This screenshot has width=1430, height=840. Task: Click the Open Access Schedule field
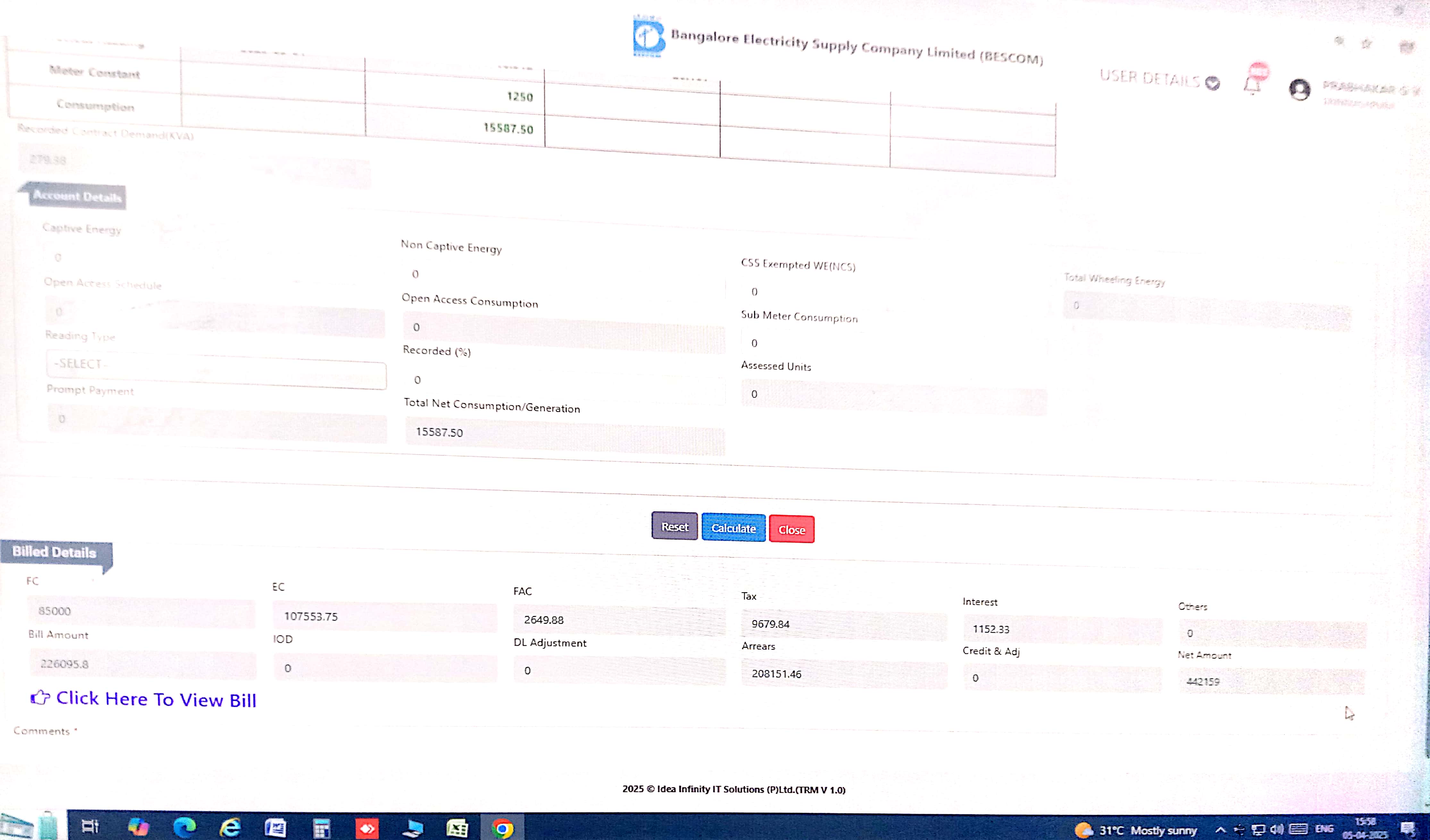point(214,317)
